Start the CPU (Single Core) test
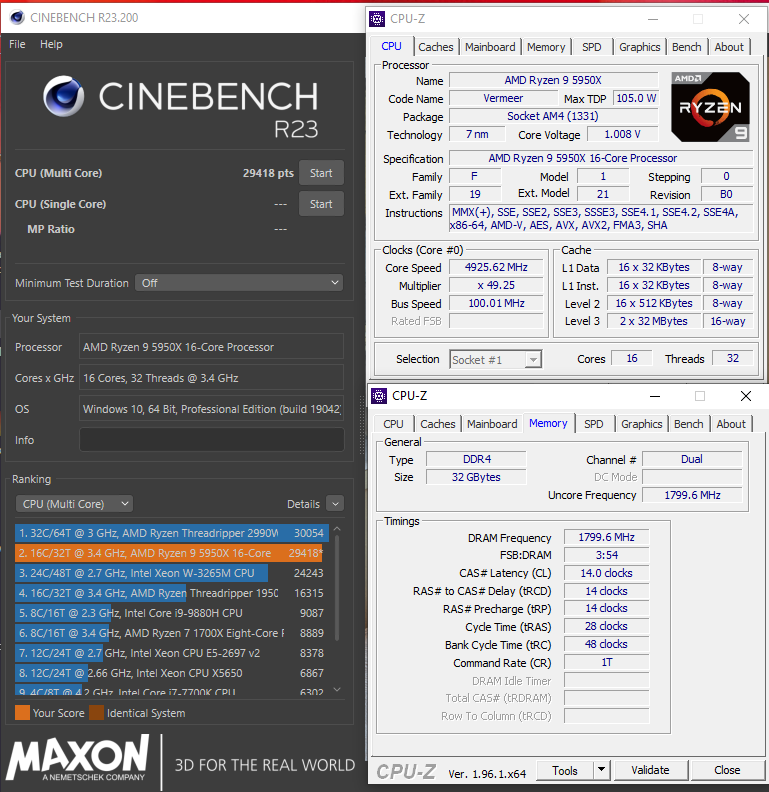Viewport: 769px width, 792px height. pyautogui.click(x=321, y=204)
